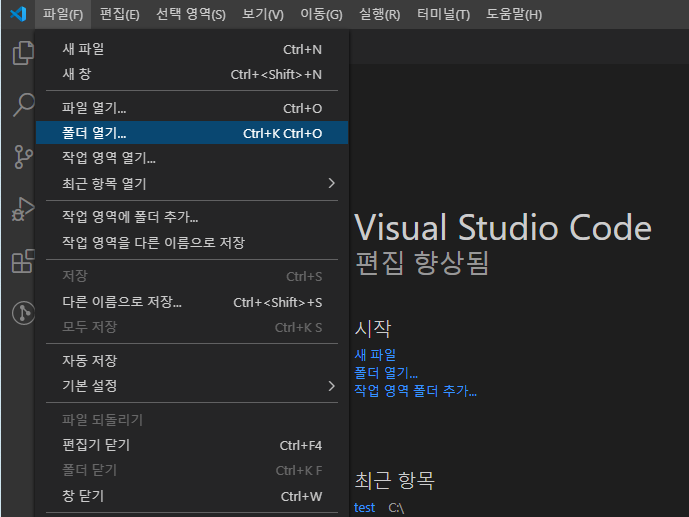Click the dimmed 파일 되돌리기 menu entry
This screenshot has height=517, width=689.
(192, 419)
